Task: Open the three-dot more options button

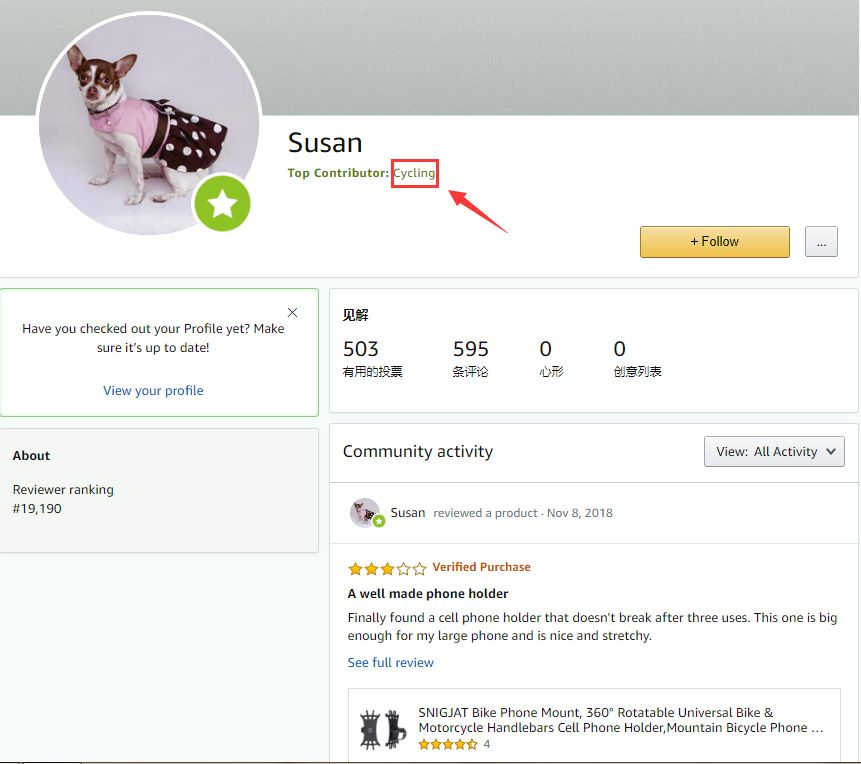Action: click(x=821, y=242)
